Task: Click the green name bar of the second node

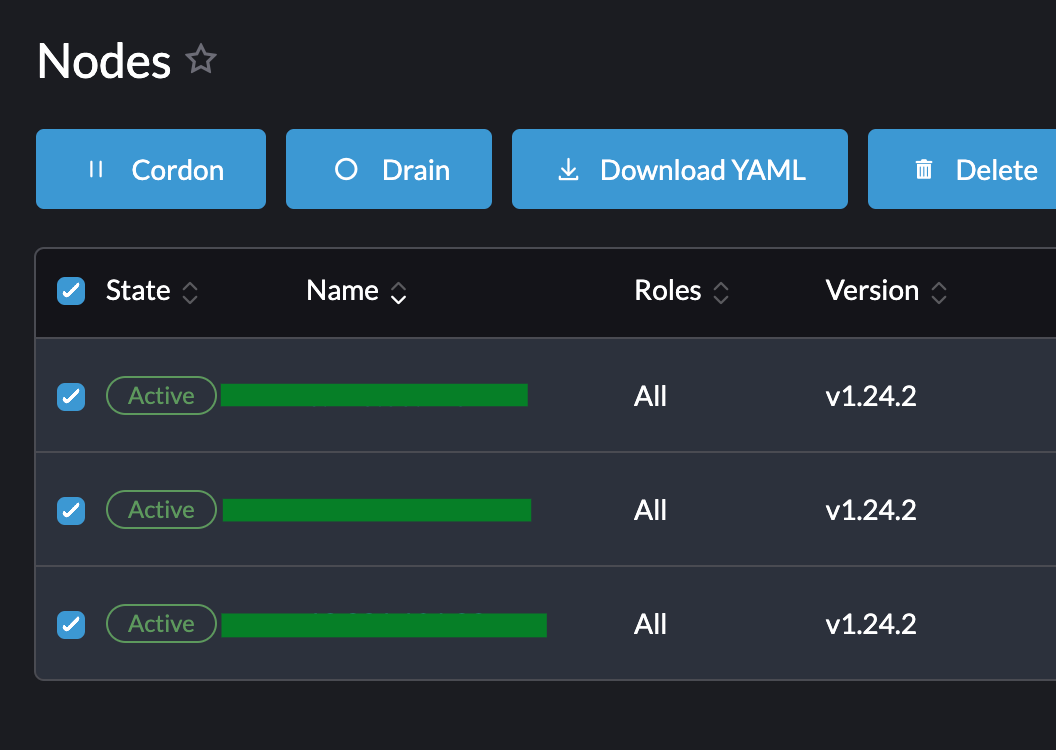Action: (x=378, y=509)
